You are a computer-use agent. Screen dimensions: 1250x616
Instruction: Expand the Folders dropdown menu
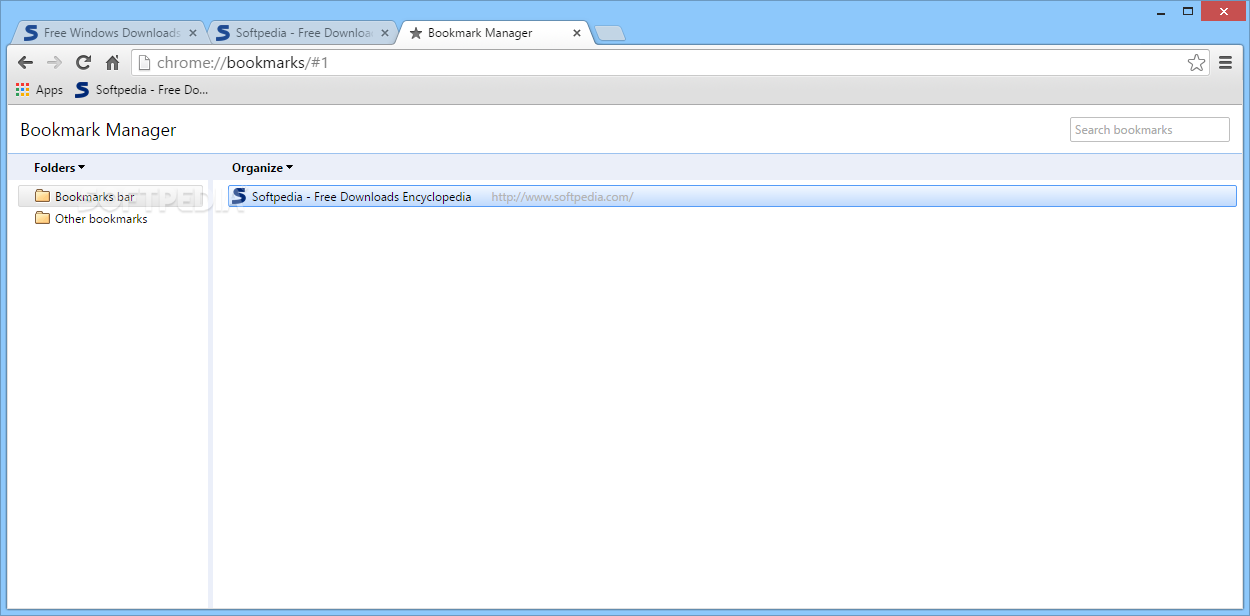(59, 168)
